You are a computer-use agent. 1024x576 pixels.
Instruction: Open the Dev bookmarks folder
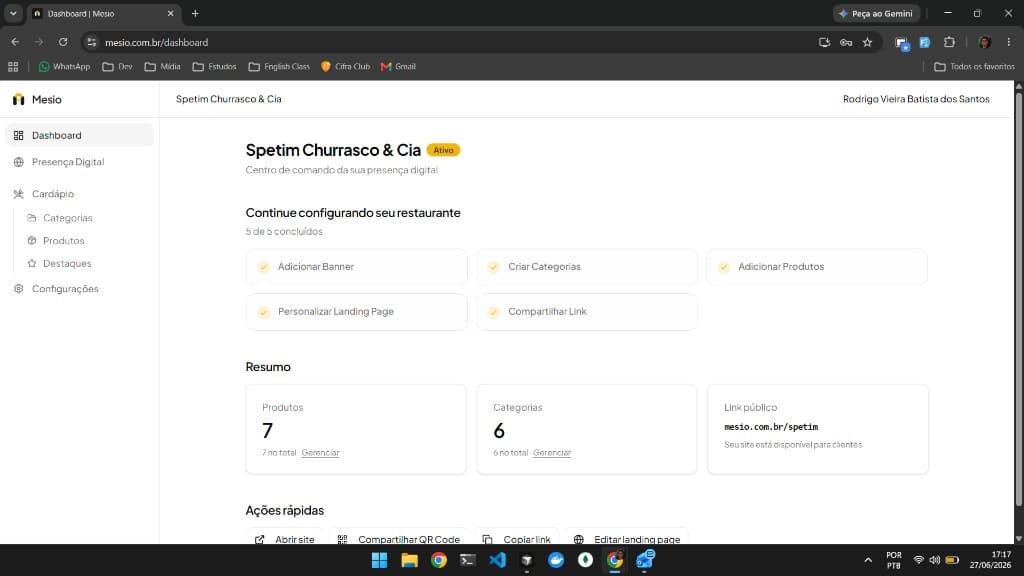118,67
